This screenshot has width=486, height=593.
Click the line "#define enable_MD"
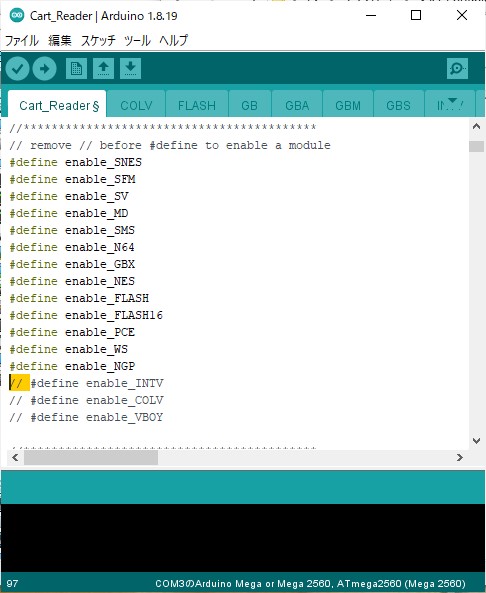69,213
